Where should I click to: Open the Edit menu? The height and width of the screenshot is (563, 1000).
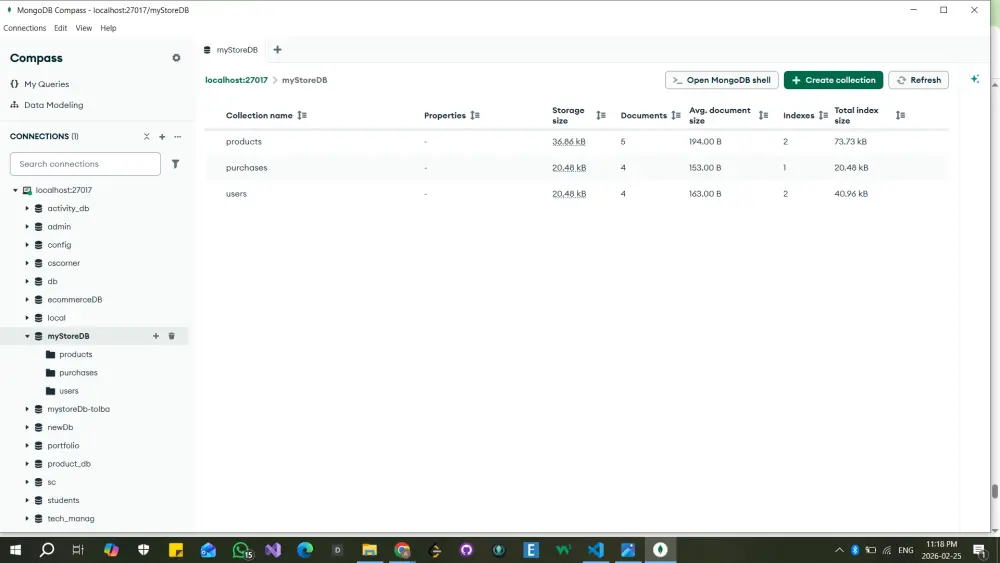click(x=61, y=28)
